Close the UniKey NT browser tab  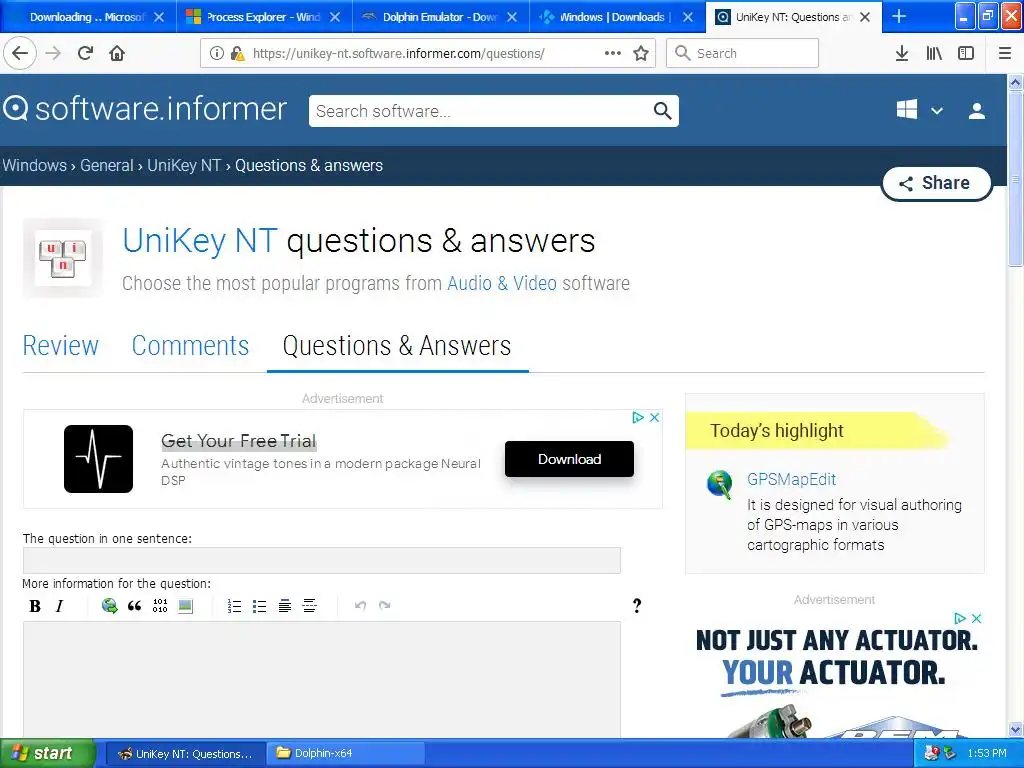coord(865,17)
